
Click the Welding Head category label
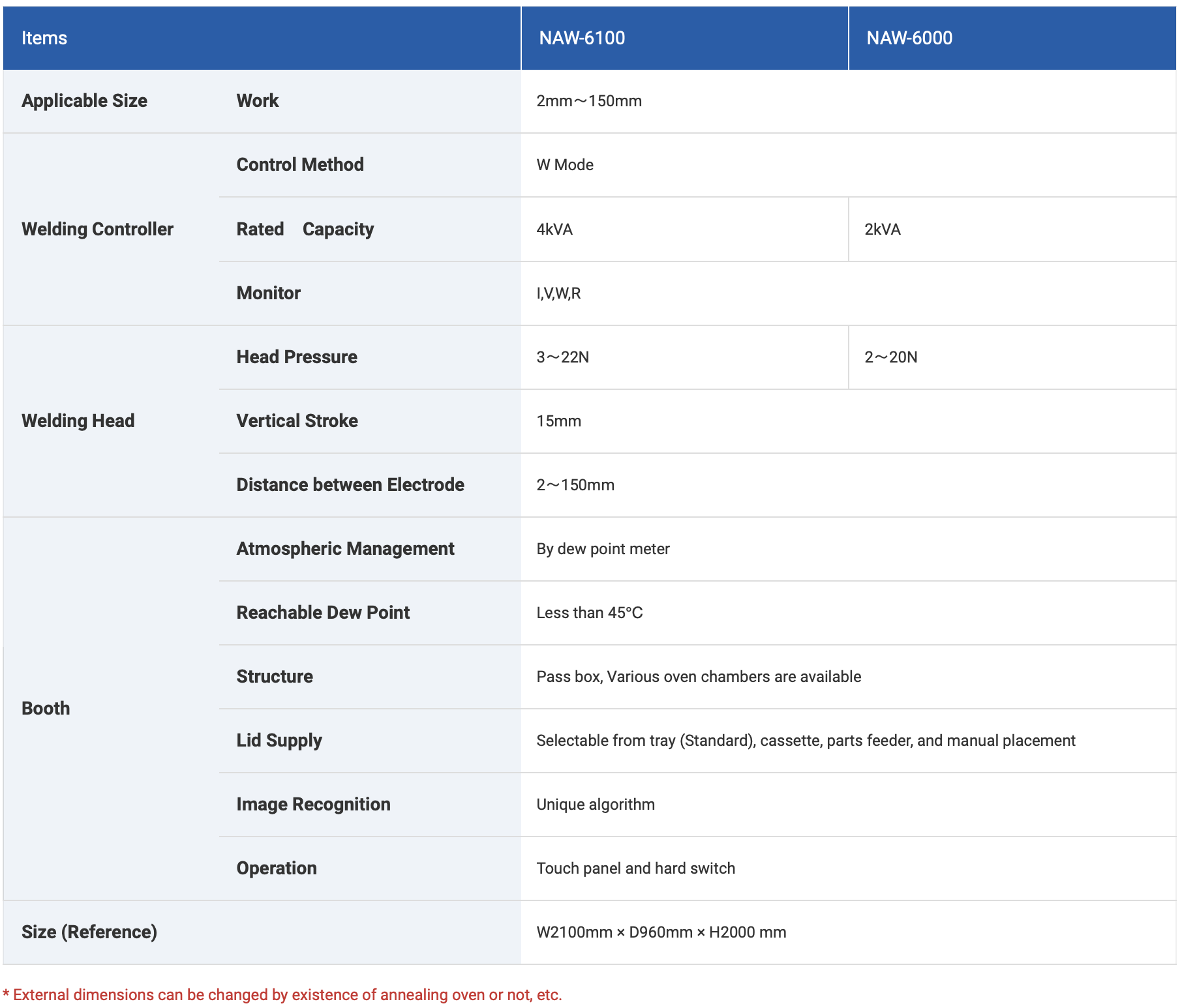pyautogui.click(x=78, y=421)
